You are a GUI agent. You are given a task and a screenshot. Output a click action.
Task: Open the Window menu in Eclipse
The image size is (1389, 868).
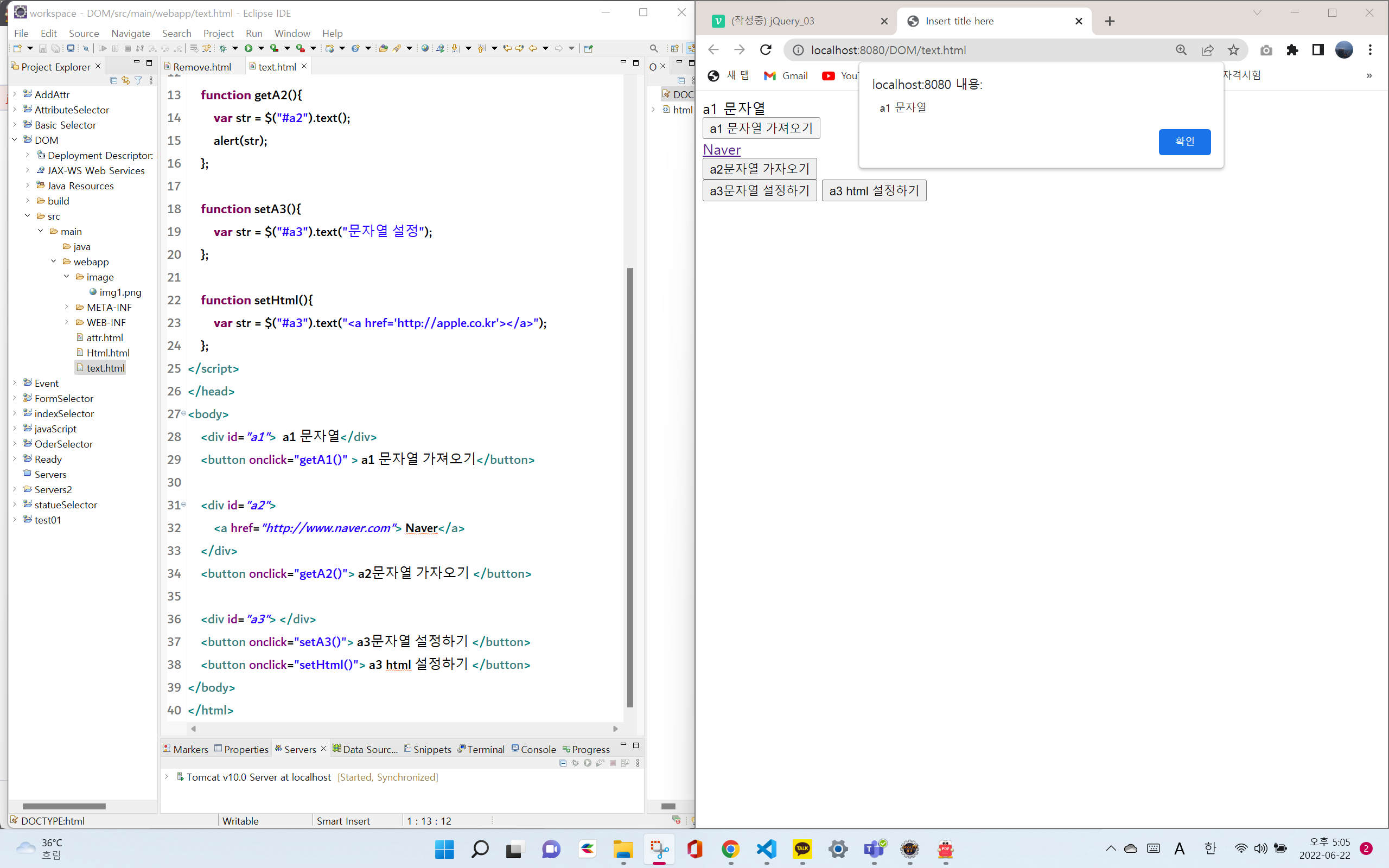click(x=292, y=33)
